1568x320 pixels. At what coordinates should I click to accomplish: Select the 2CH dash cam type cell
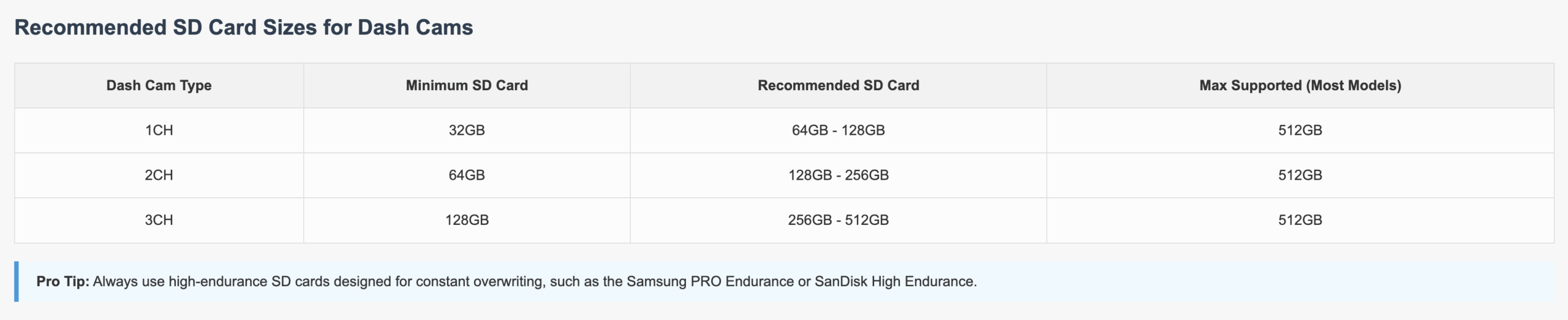(159, 175)
